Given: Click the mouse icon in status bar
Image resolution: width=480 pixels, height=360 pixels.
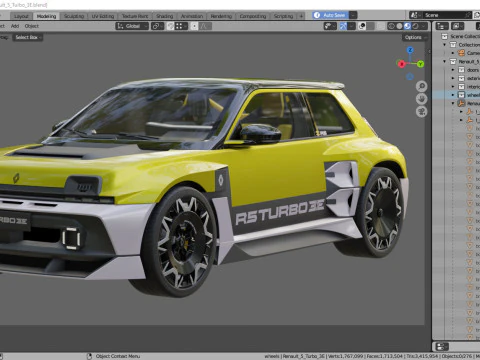Looking at the screenshot, I should (89, 356).
